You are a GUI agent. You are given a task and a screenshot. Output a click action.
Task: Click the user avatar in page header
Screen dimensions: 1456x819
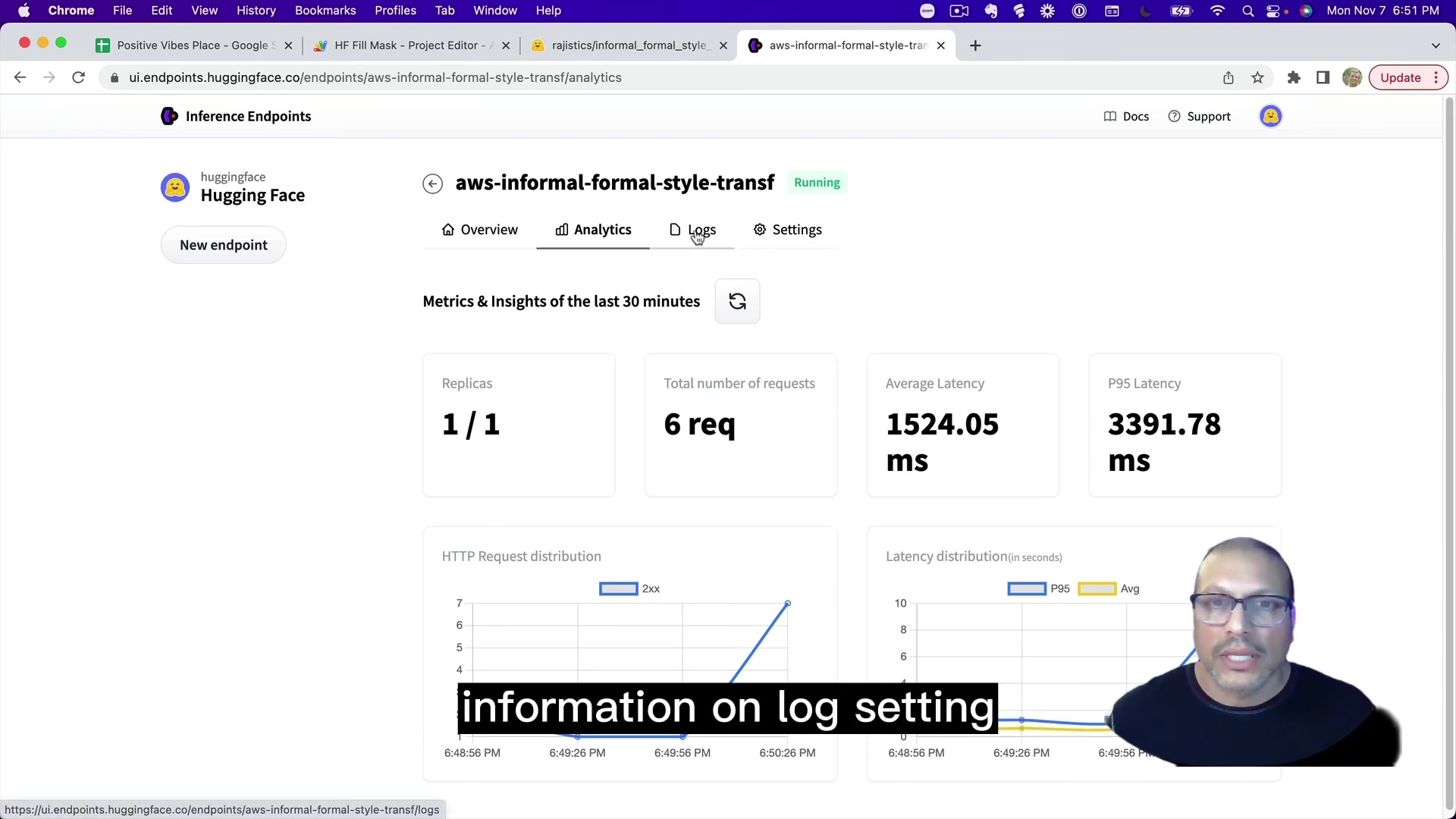pos(1270,116)
